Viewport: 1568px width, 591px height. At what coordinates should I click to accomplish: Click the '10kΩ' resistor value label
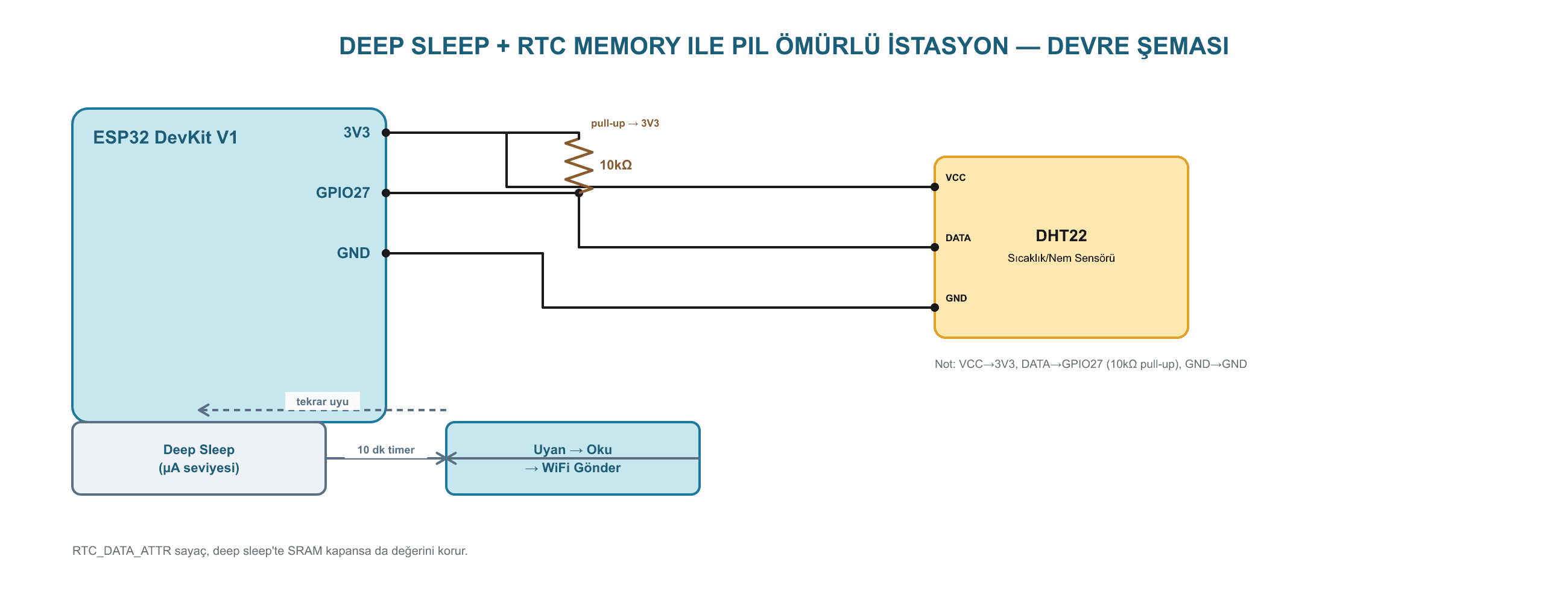click(615, 165)
